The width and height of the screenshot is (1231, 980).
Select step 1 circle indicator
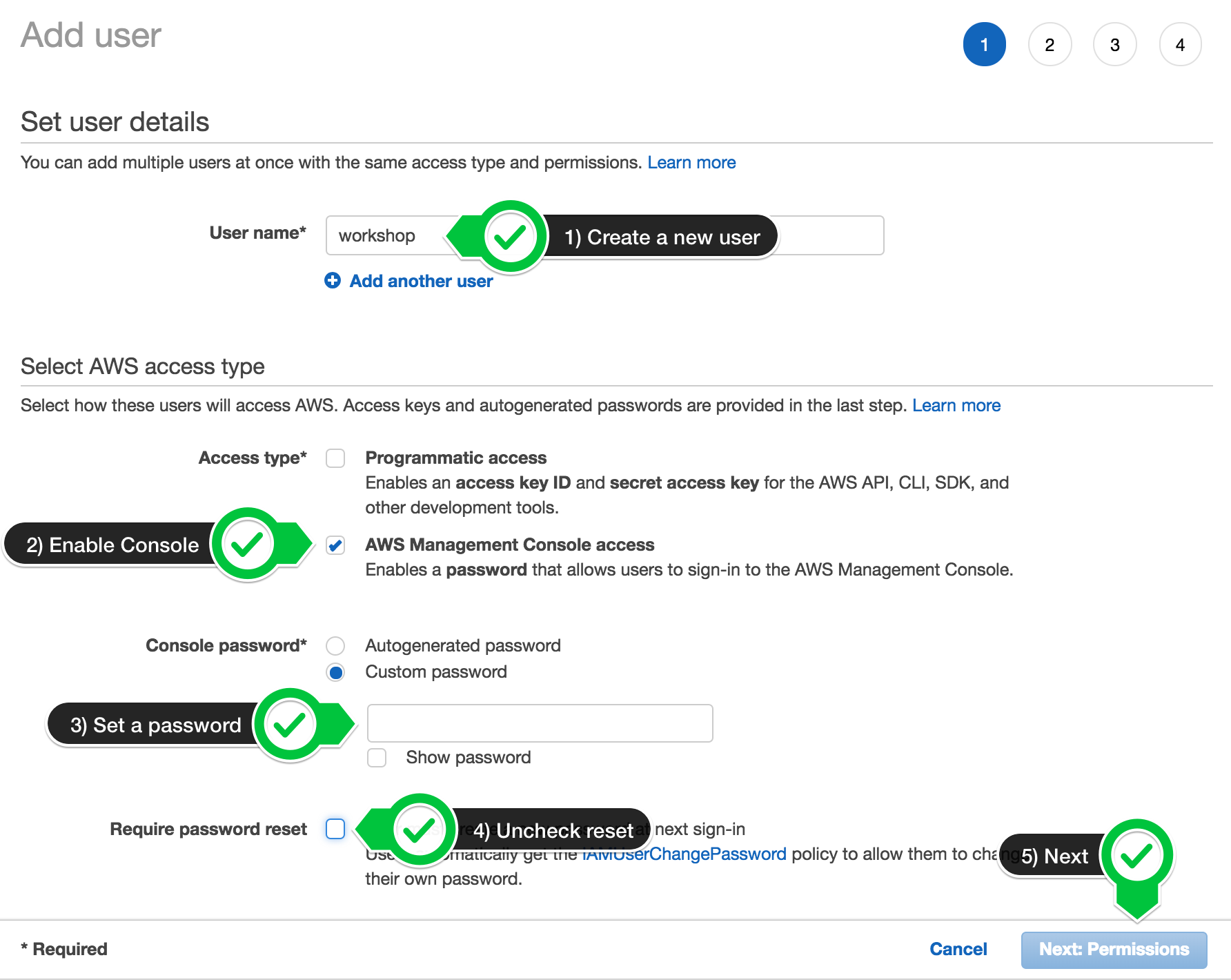coord(985,44)
